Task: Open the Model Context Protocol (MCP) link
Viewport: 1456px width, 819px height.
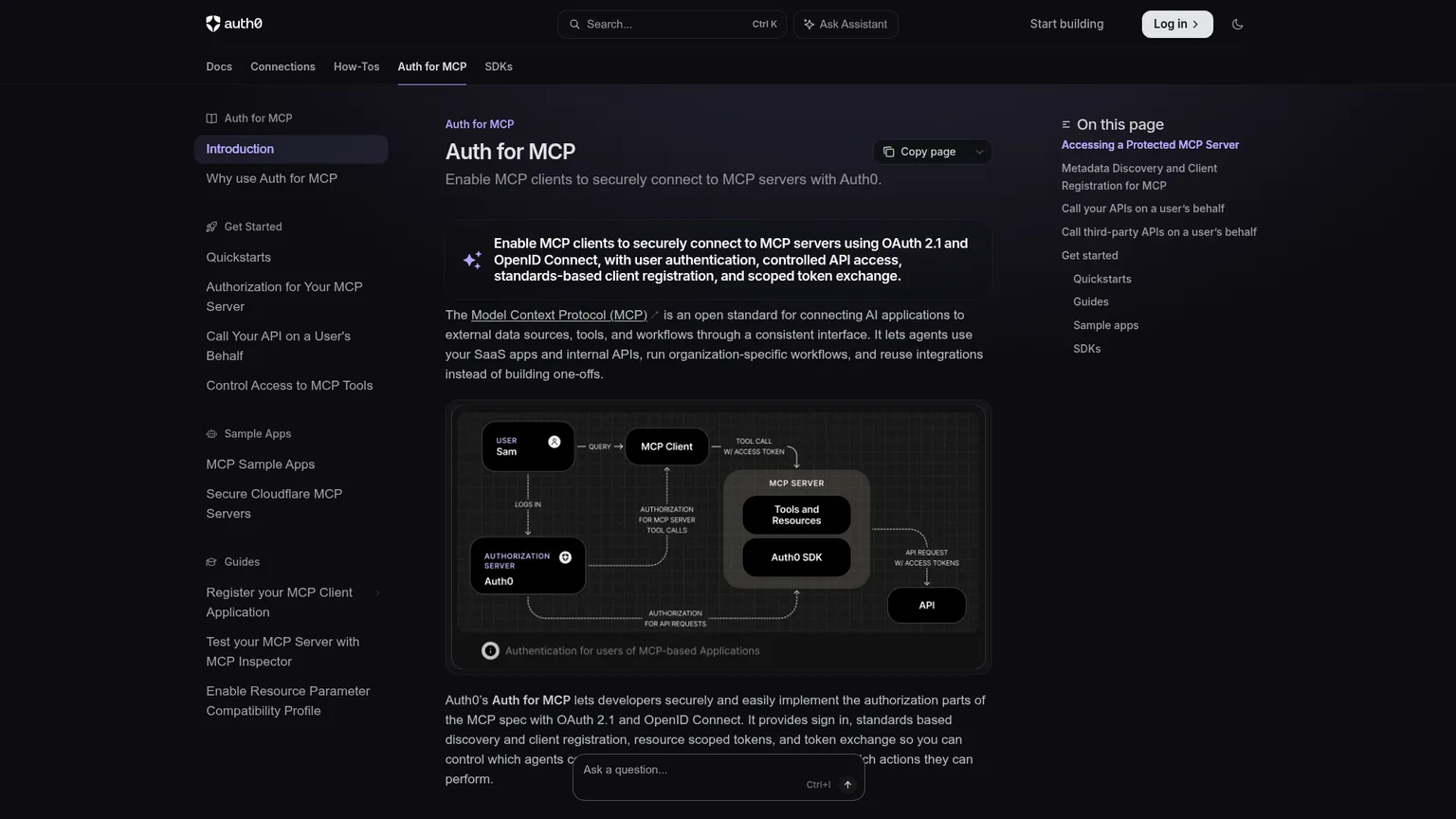Action: tap(559, 315)
